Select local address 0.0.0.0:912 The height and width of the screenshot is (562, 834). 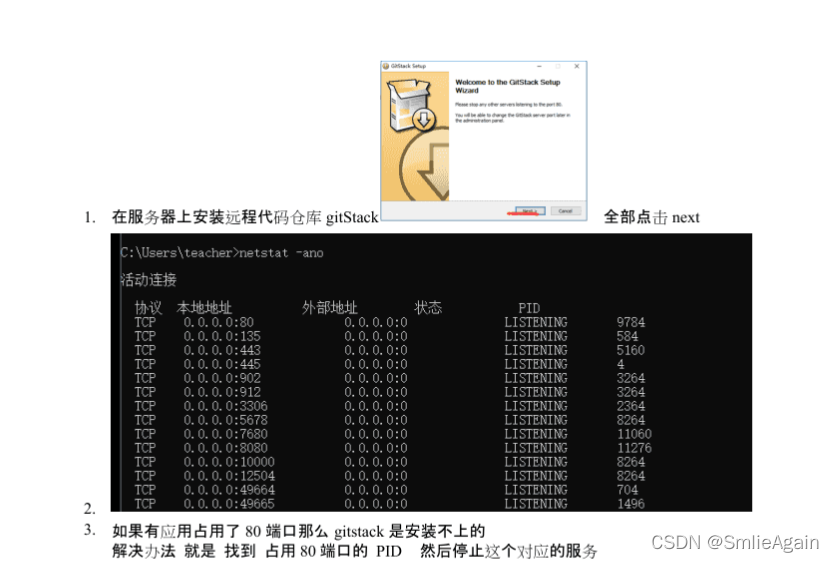pyautogui.click(x=222, y=392)
